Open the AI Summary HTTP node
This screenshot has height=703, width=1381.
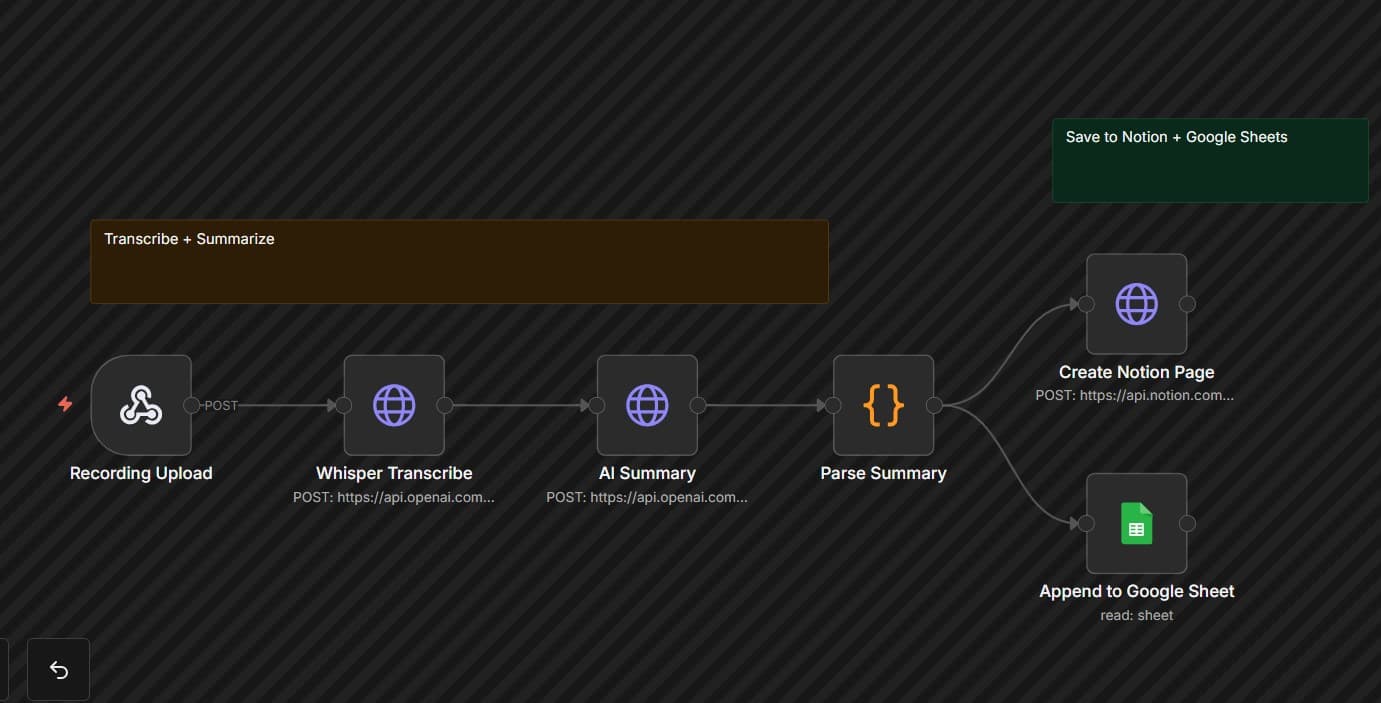point(647,405)
